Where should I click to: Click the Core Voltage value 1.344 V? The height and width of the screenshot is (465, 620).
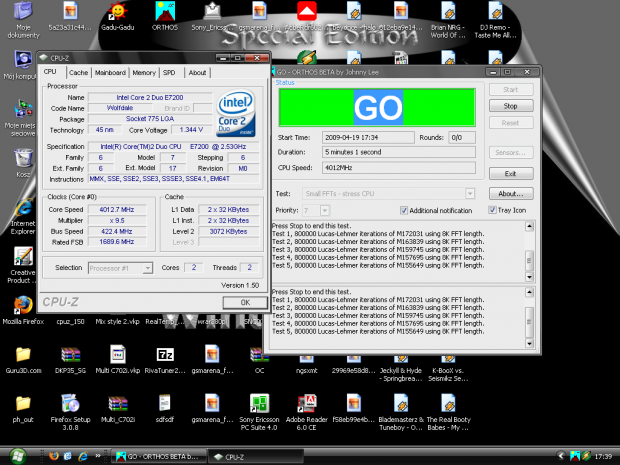tap(191, 130)
